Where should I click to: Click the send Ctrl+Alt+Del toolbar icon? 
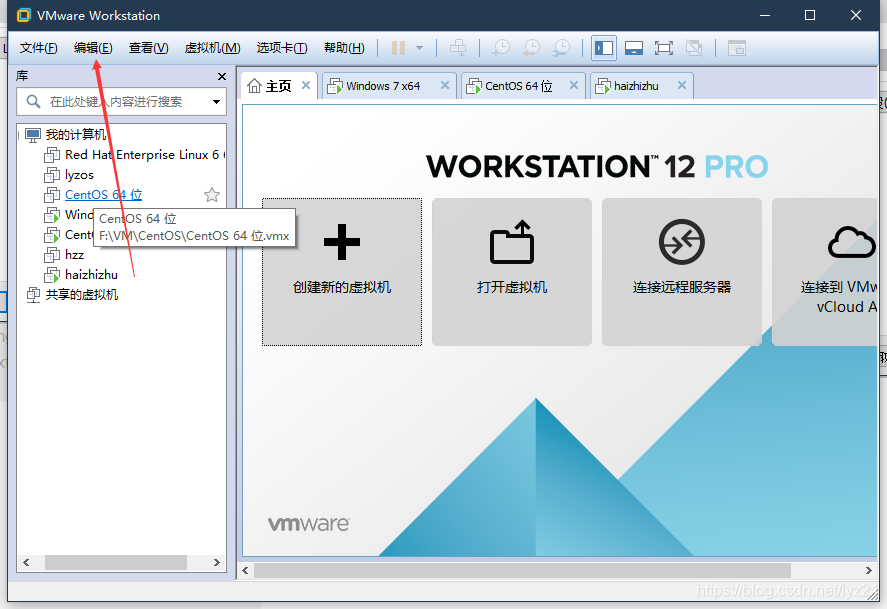pos(458,48)
